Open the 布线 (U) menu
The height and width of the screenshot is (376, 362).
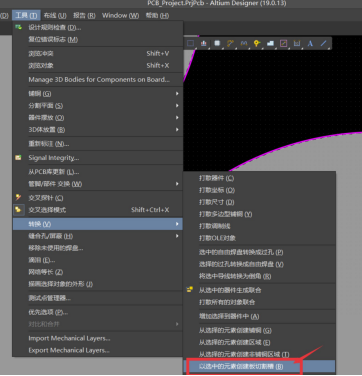click(55, 15)
